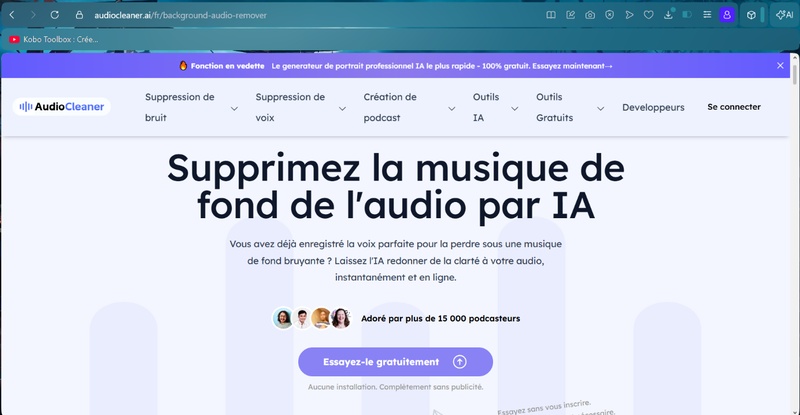800x415 pixels.
Task: Open Suppression de voix menu
Action: click(x=290, y=107)
